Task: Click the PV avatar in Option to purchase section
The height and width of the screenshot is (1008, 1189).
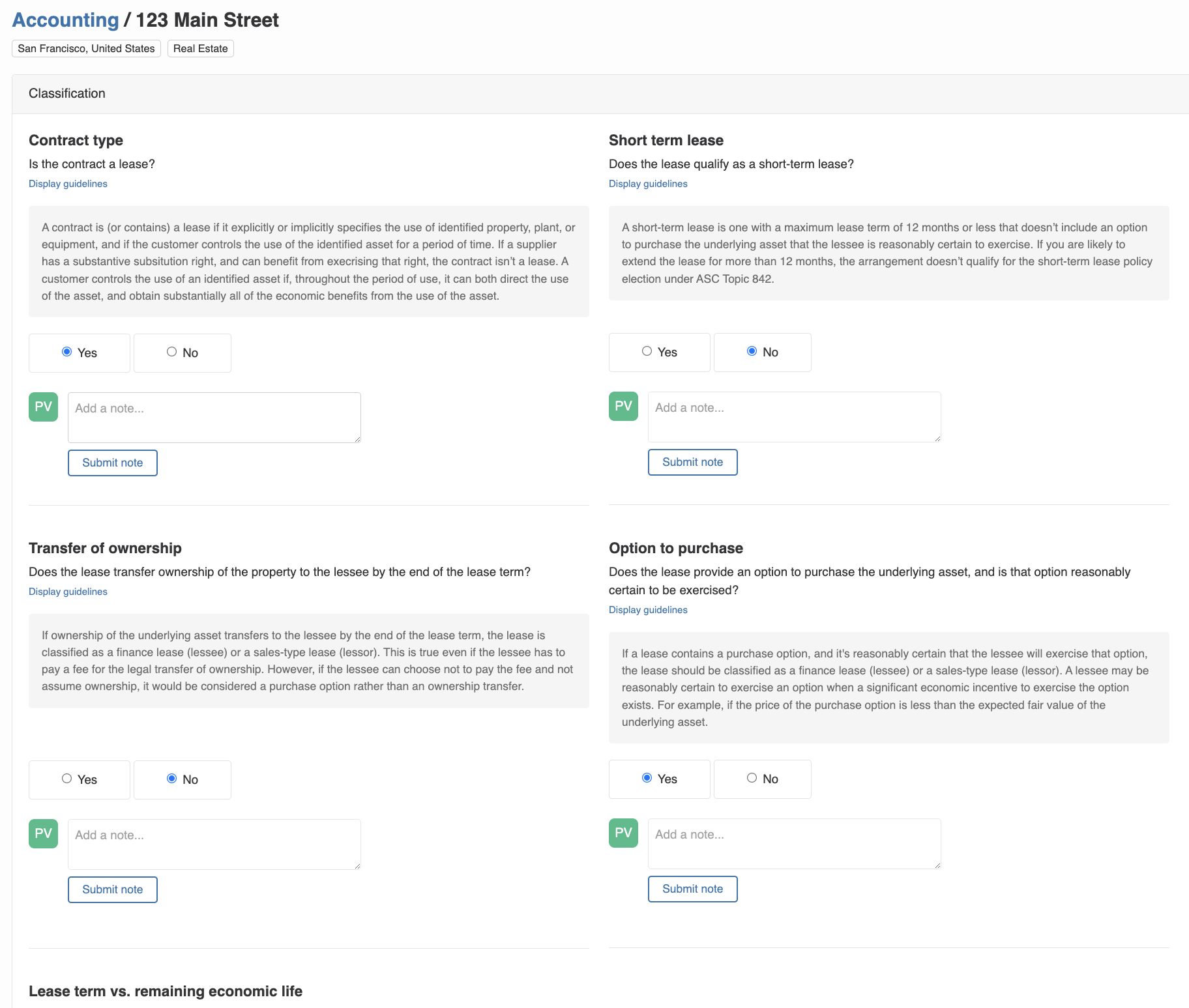Action: point(623,833)
